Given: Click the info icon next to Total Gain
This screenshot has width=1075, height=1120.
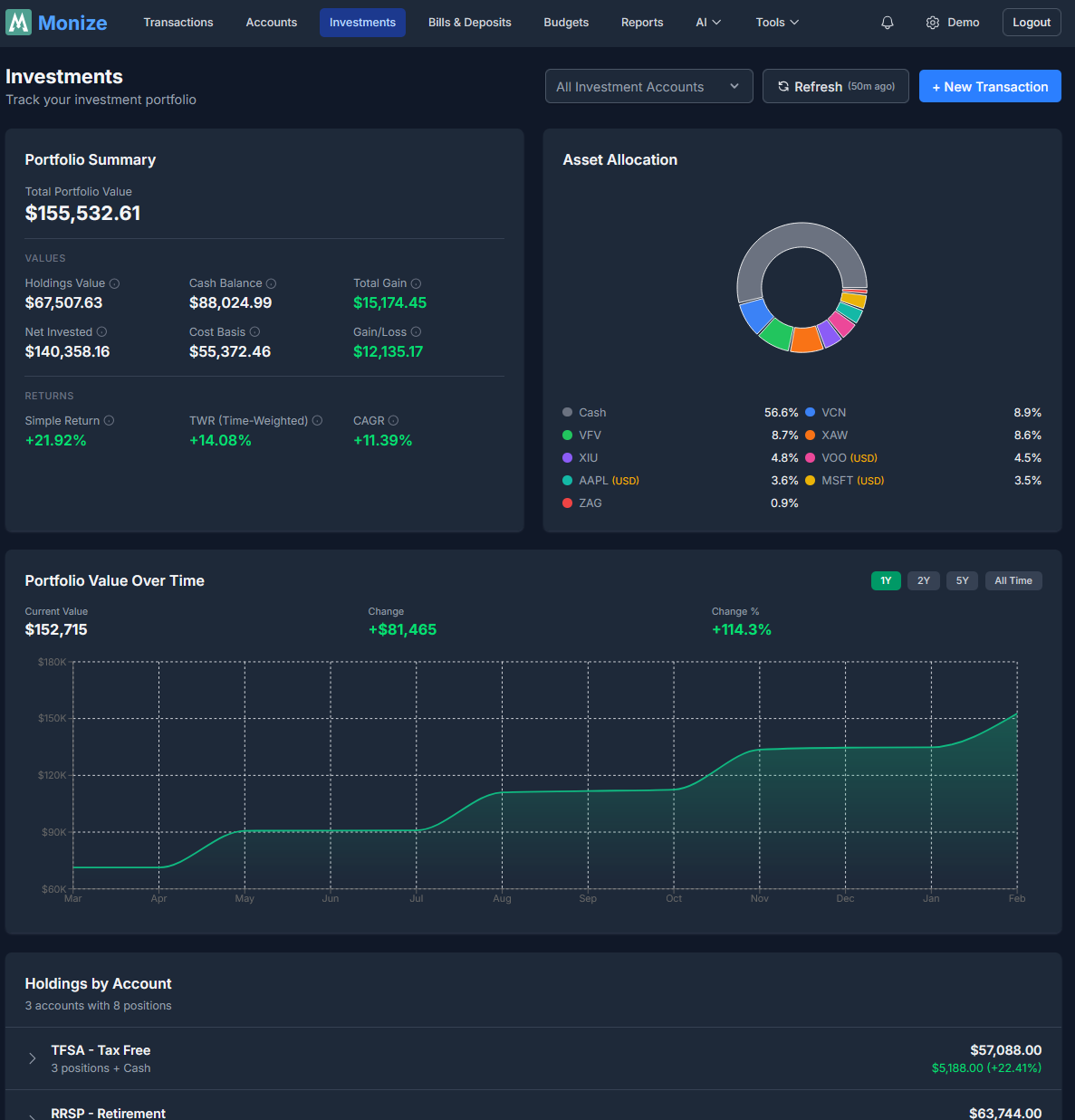Looking at the screenshot, I should pyautogui.click(x=416, y=283).
